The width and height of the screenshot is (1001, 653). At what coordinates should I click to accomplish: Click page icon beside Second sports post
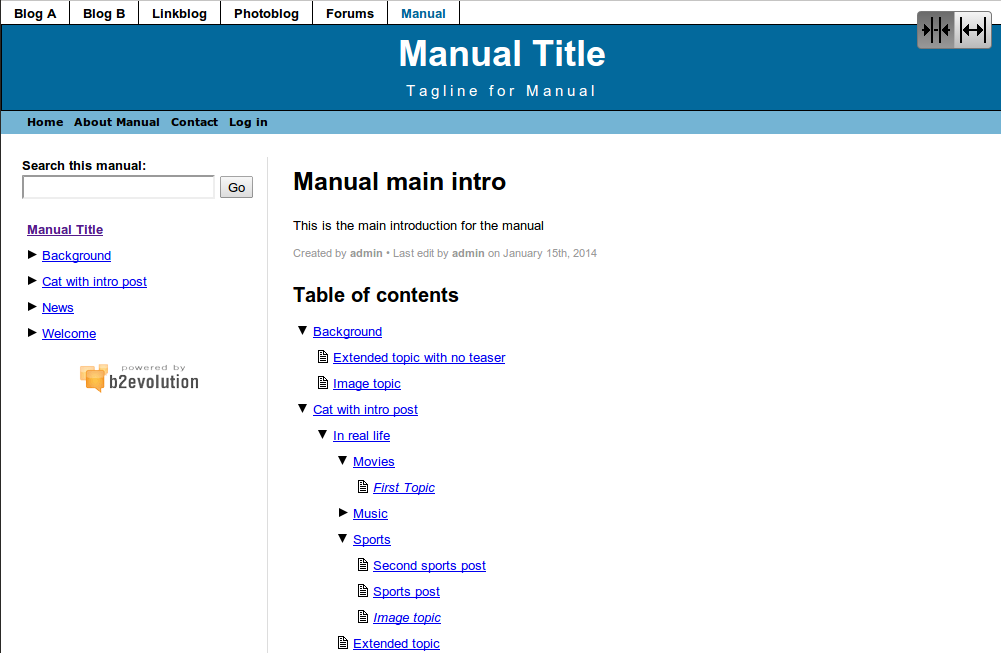point(363,565)
